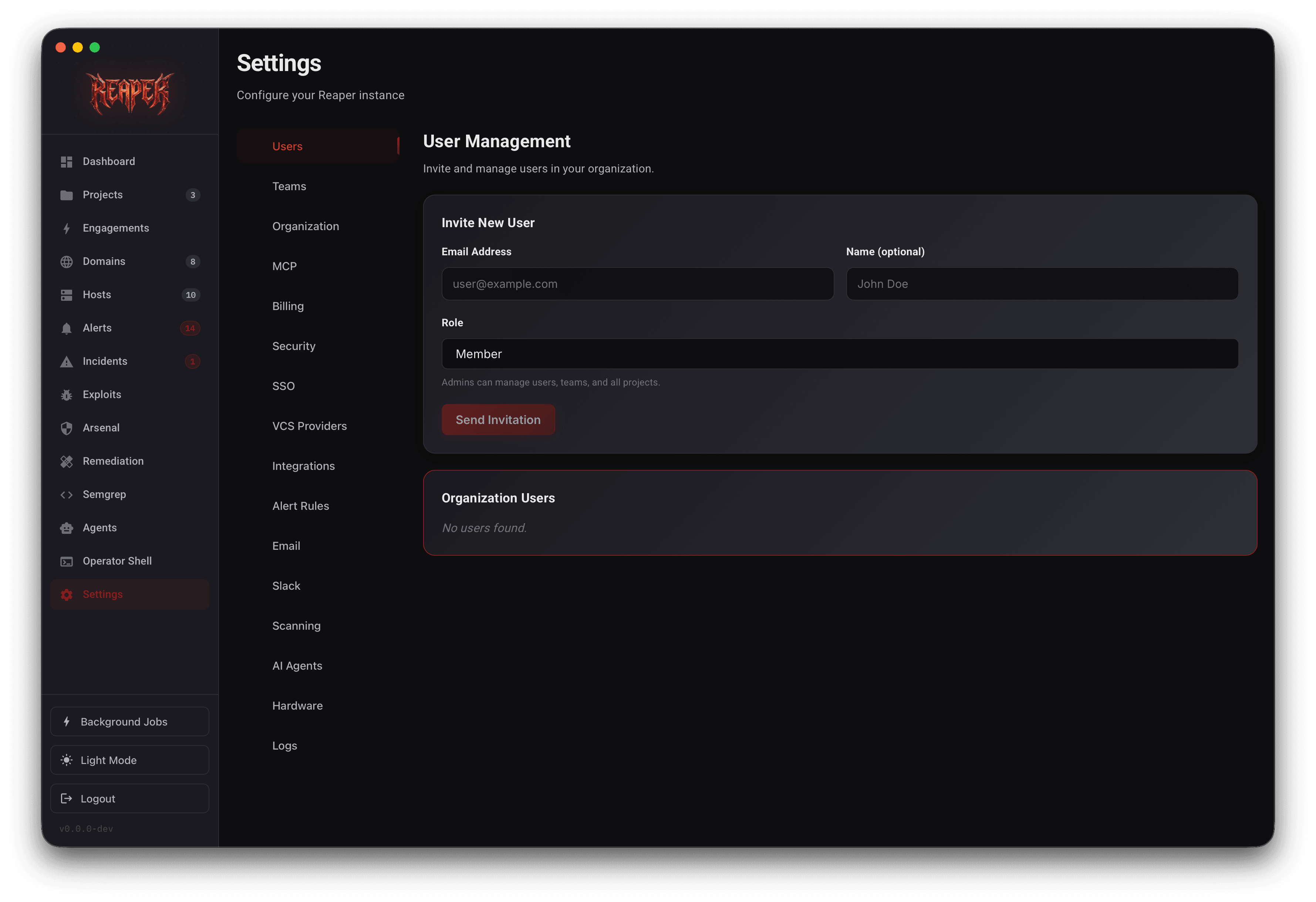Click the Incidents warning triangle icon

[x=66, y=361]
